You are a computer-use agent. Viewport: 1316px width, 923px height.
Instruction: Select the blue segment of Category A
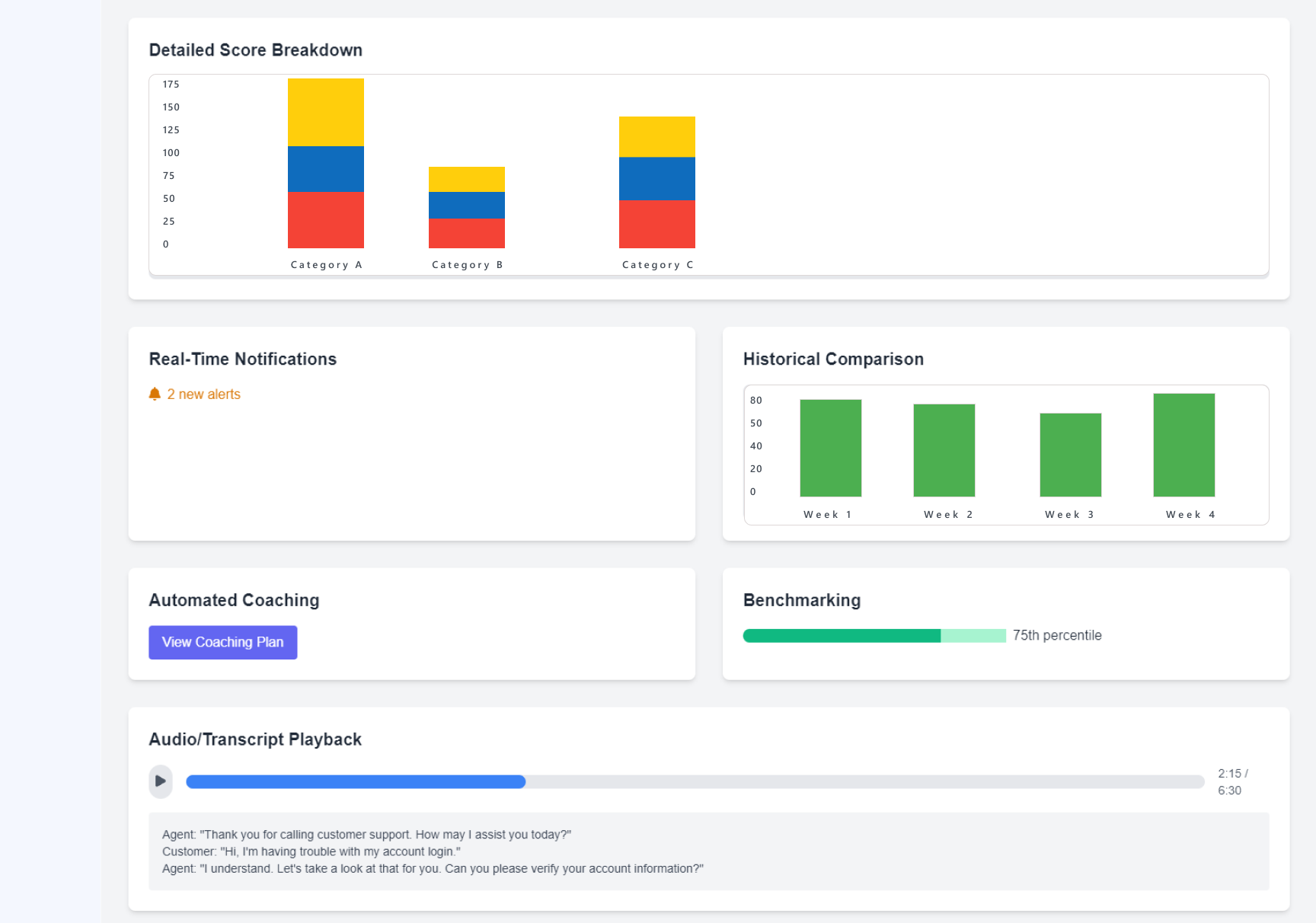coord(325,169)
